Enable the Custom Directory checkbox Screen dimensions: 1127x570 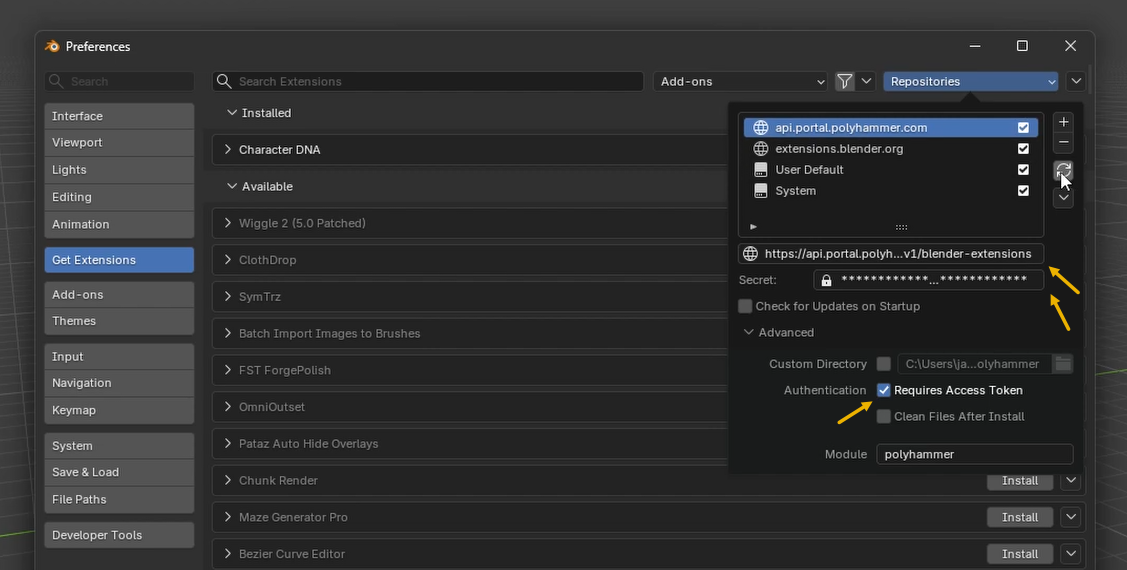point(884,364)
